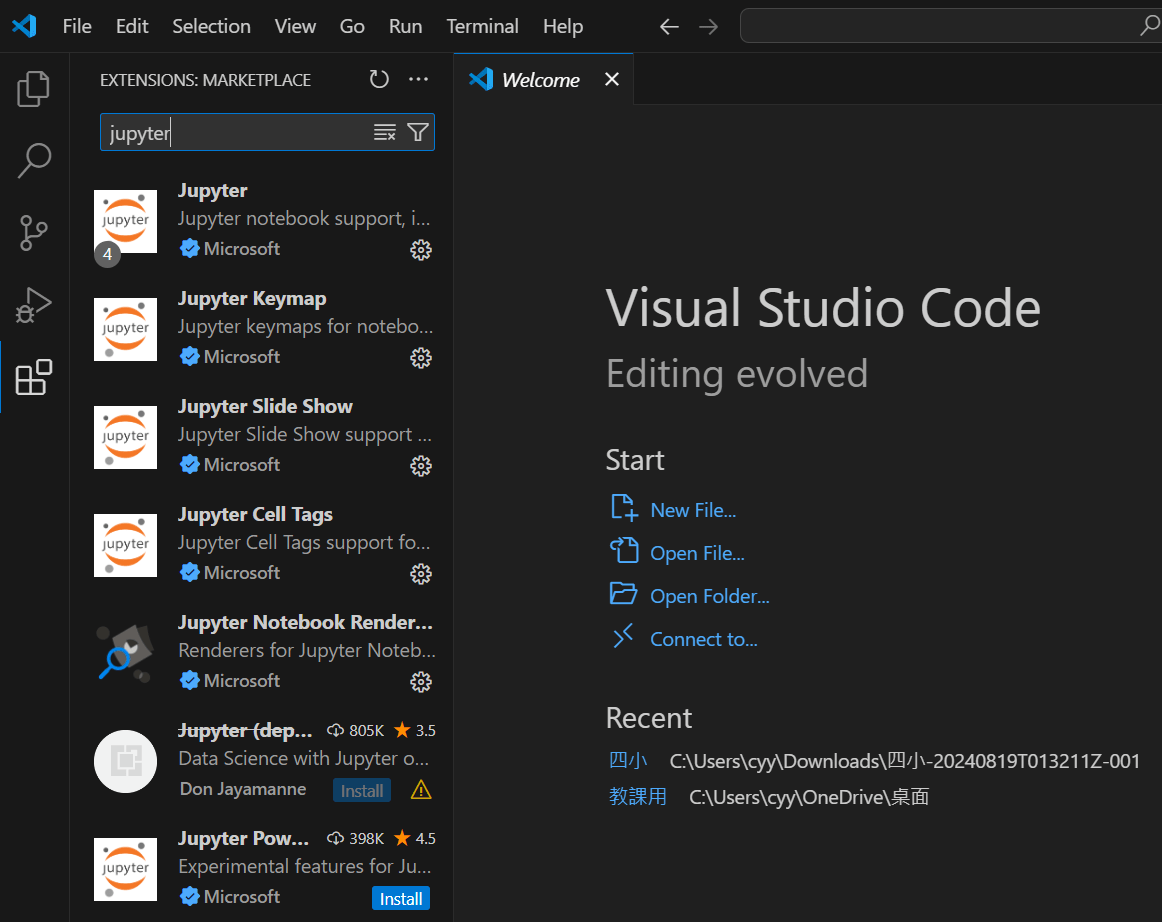Install the Jupyter PowerToys extension
The width and height of the screenshot is (1162, 922).
401,898
